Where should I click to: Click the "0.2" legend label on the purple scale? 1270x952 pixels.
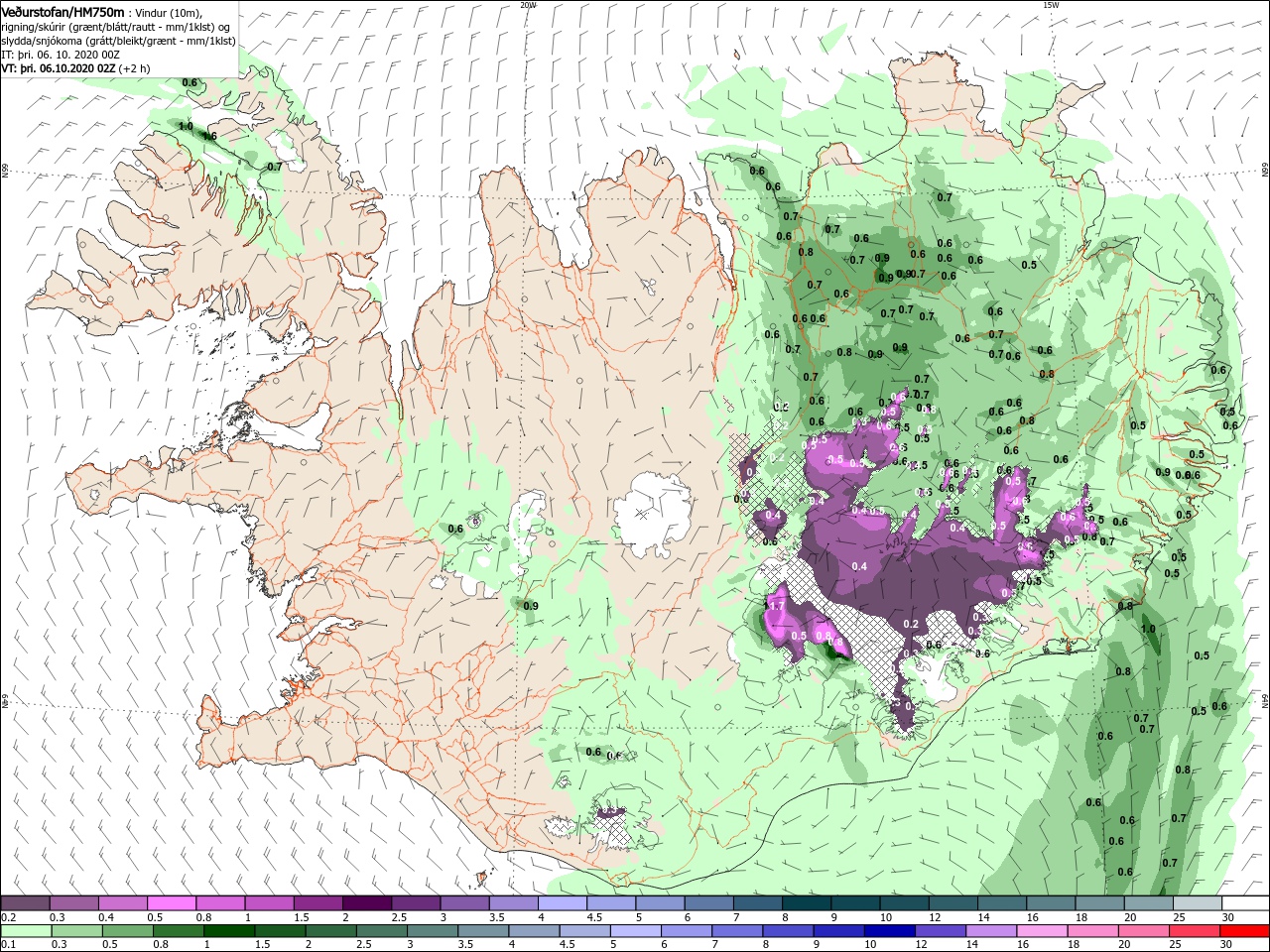(9, 917)
